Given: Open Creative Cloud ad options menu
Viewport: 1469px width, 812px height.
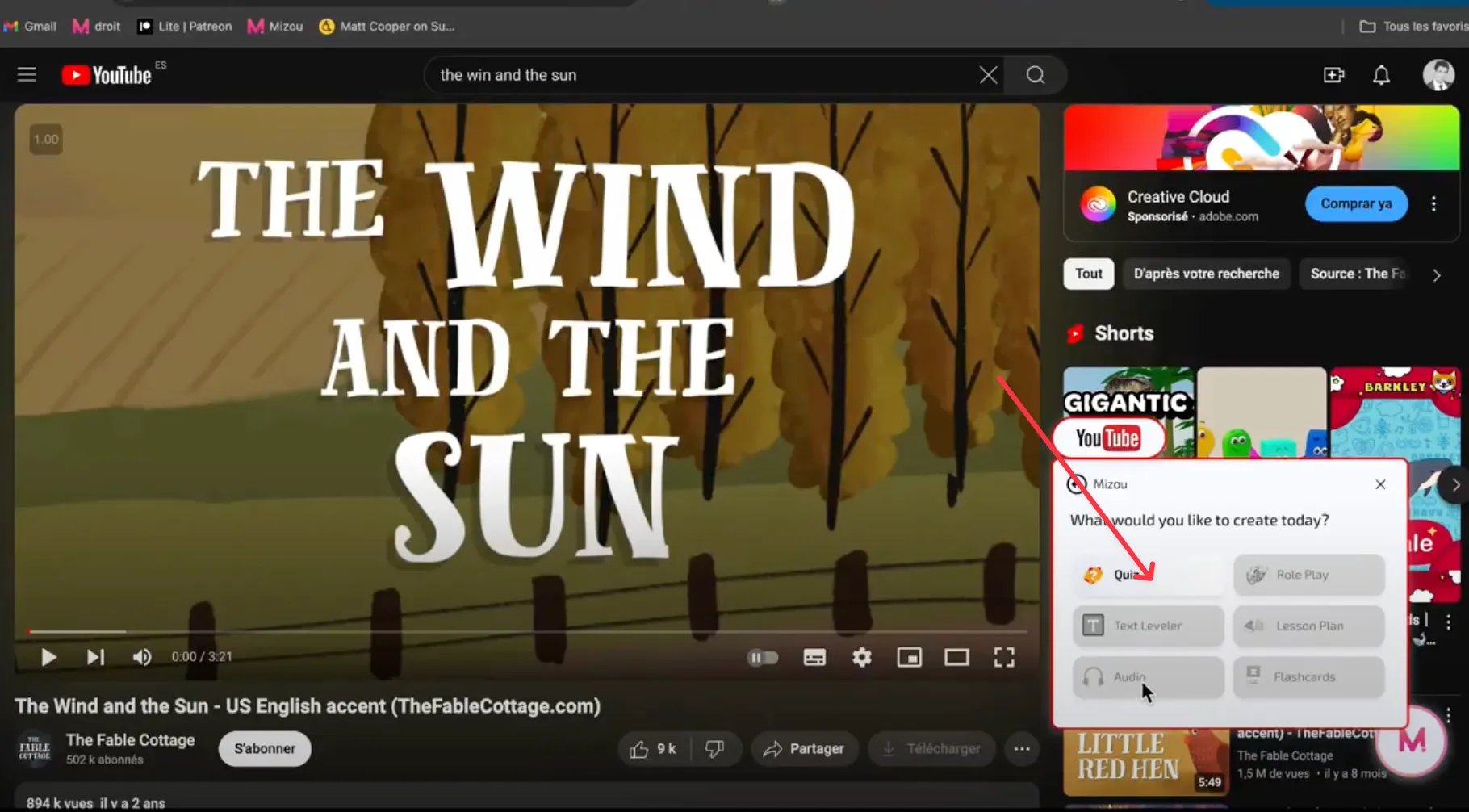Looking at the screenshot, I should tap(1433, 204).
